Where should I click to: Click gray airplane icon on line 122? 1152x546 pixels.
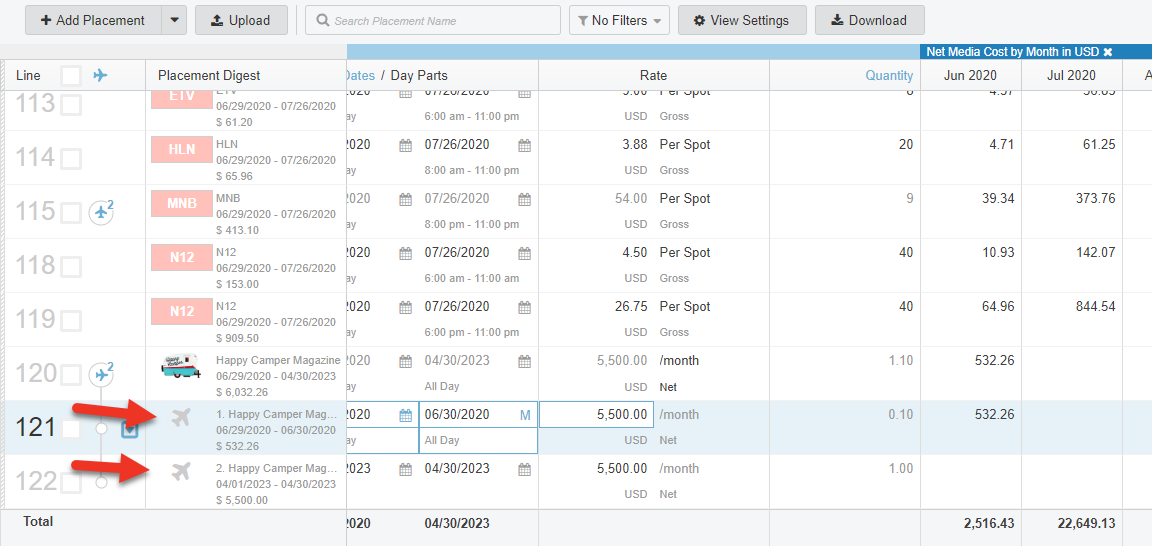pyautogui.click(x=181, y=472)
